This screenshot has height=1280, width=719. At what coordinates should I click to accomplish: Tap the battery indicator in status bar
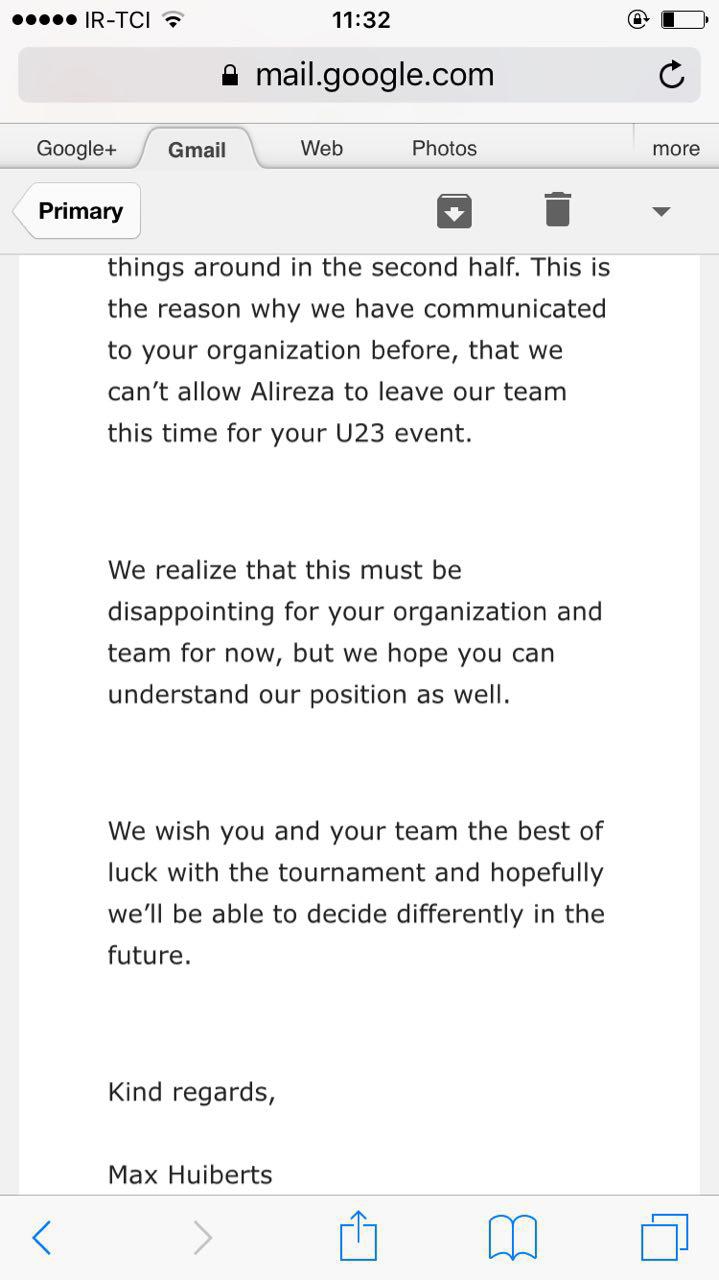[x=683, y=19]
